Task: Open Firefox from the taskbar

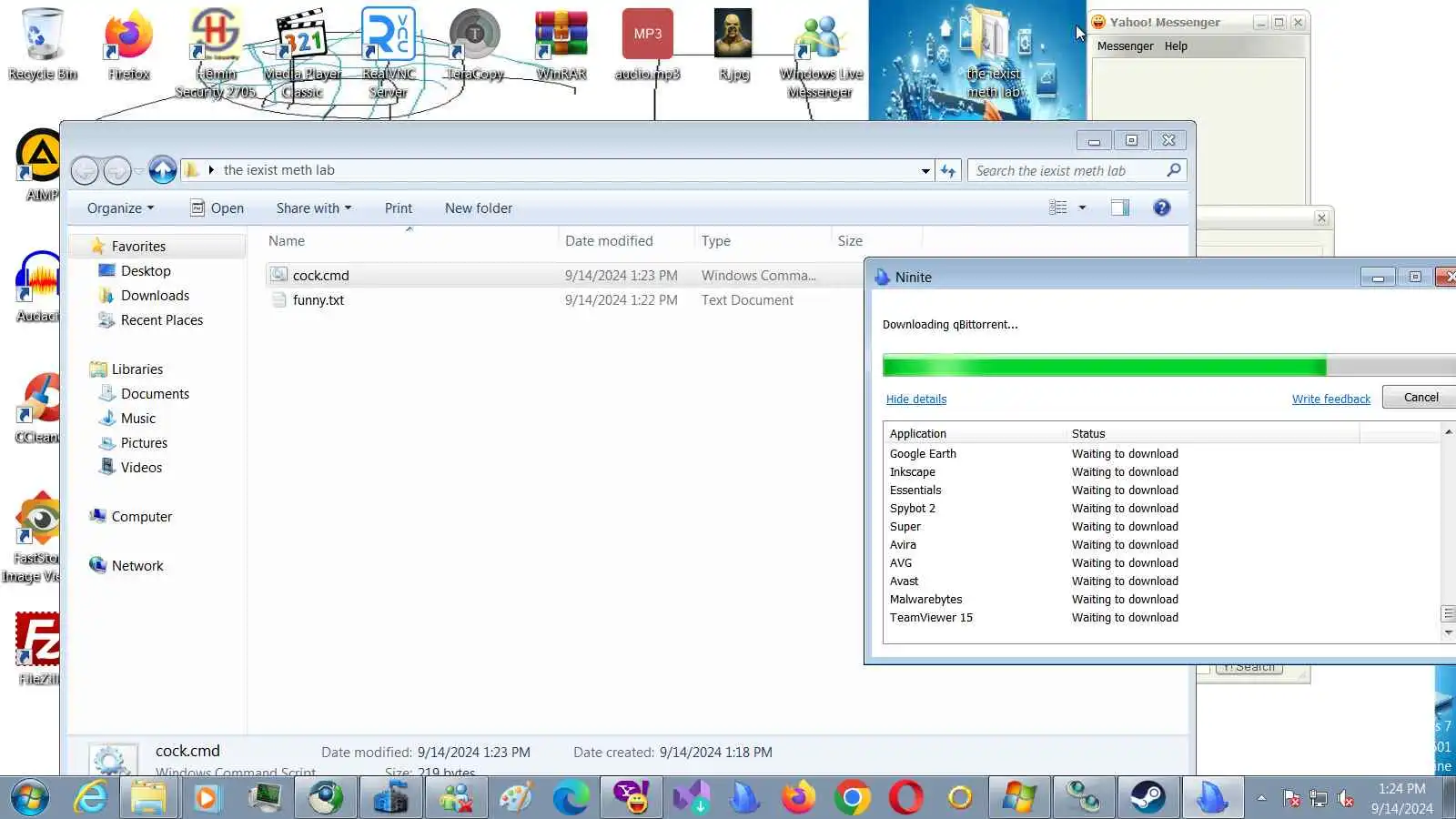Action: (x=798, y=798)
